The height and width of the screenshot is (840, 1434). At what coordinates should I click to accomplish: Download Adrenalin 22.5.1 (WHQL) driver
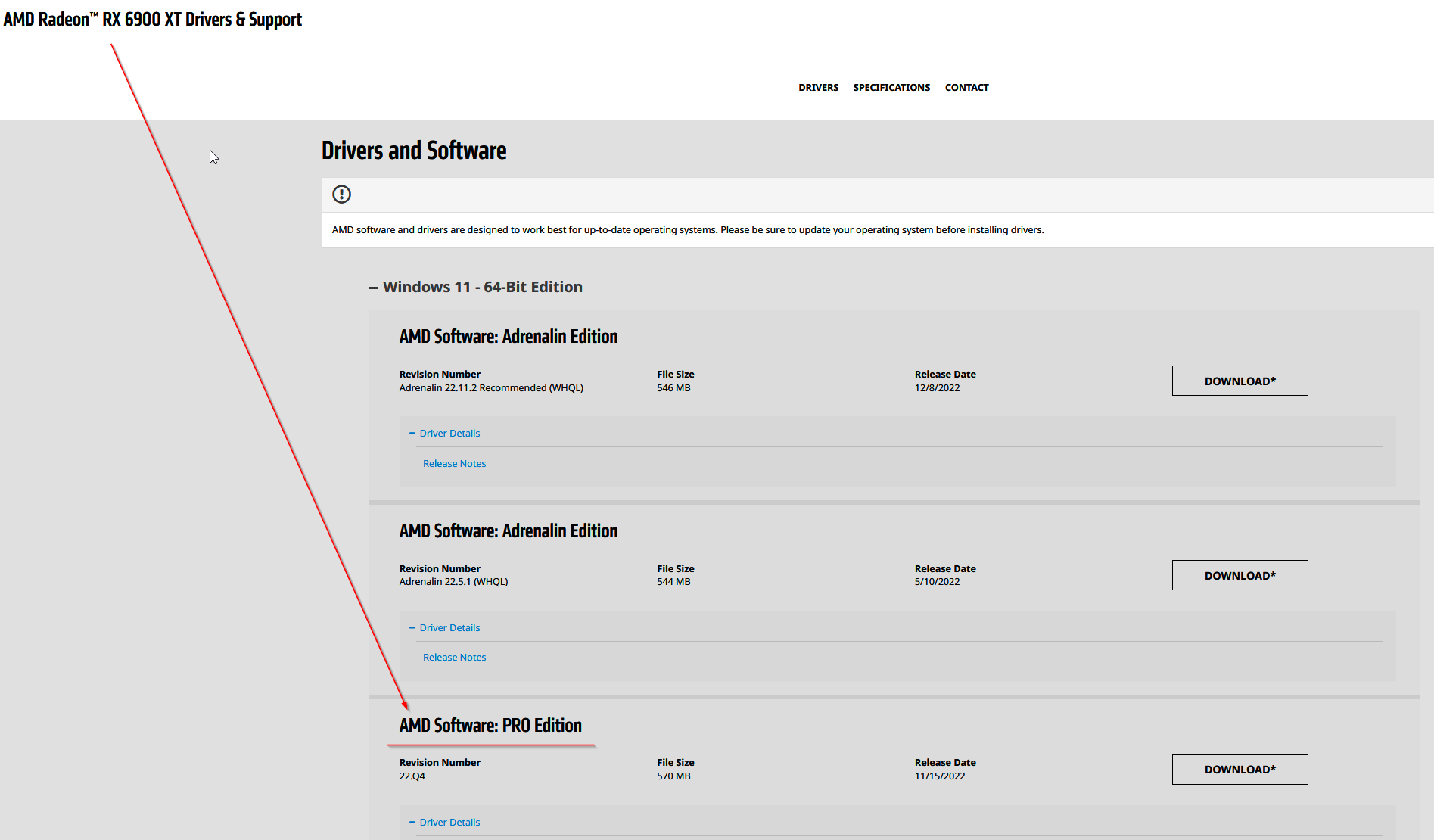1240,575
